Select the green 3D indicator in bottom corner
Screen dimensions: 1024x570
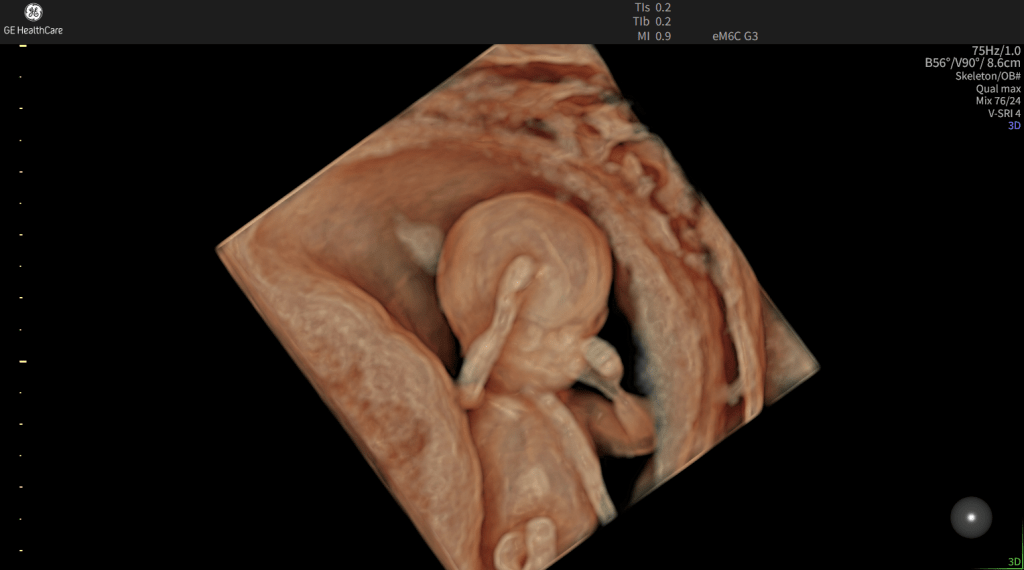tap(1013, 562)
